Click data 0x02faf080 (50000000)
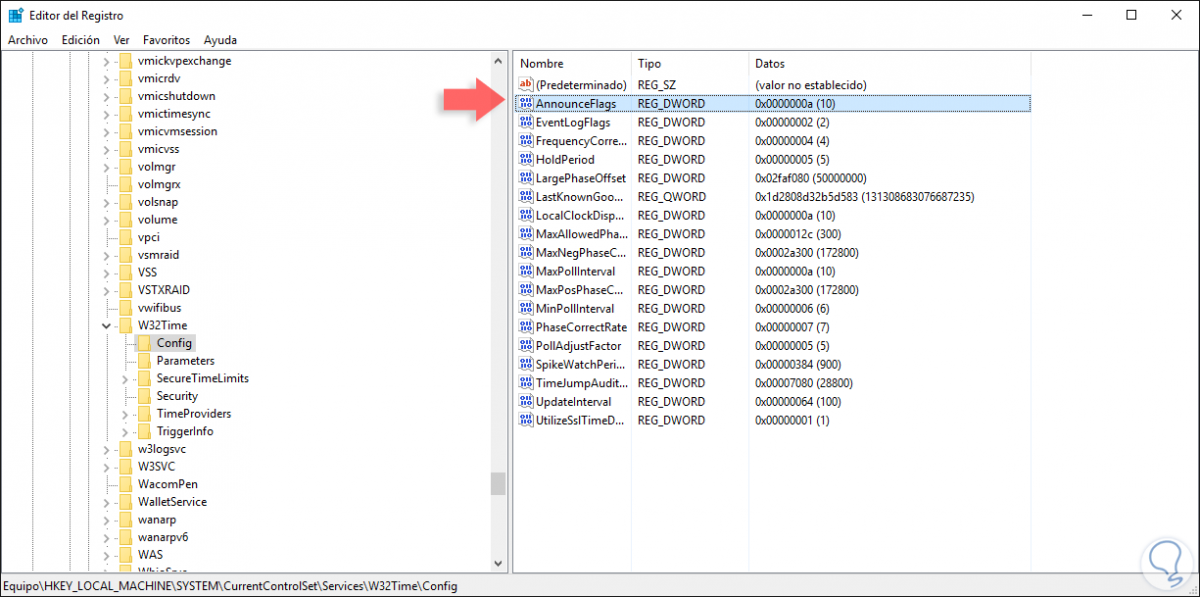This screenshot has width=1200, height=597. (810, 178)
